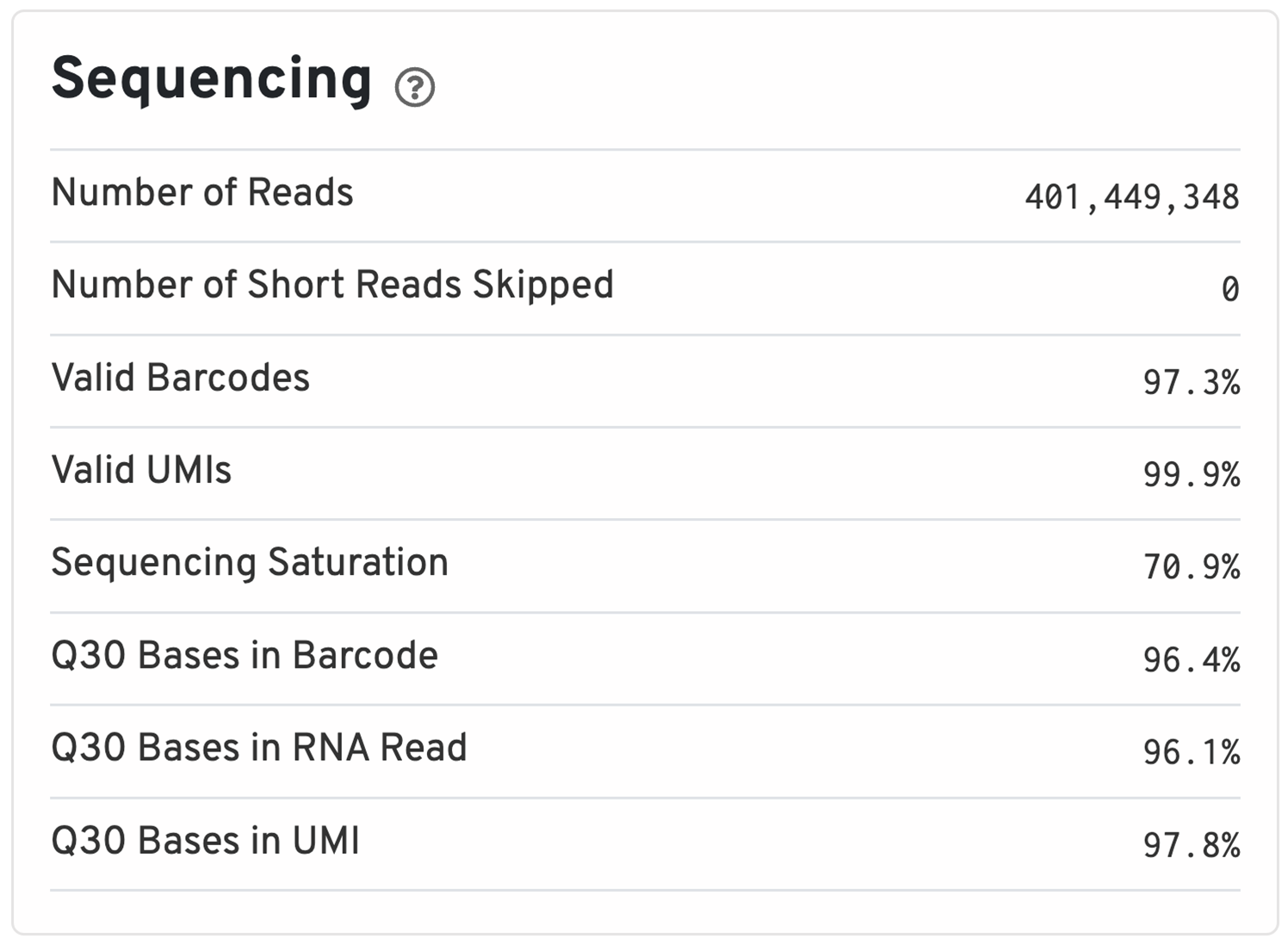Click the 401,449,348 reads value
Viewport: 1288px width, 945px height.
[x=1131, y=198]
